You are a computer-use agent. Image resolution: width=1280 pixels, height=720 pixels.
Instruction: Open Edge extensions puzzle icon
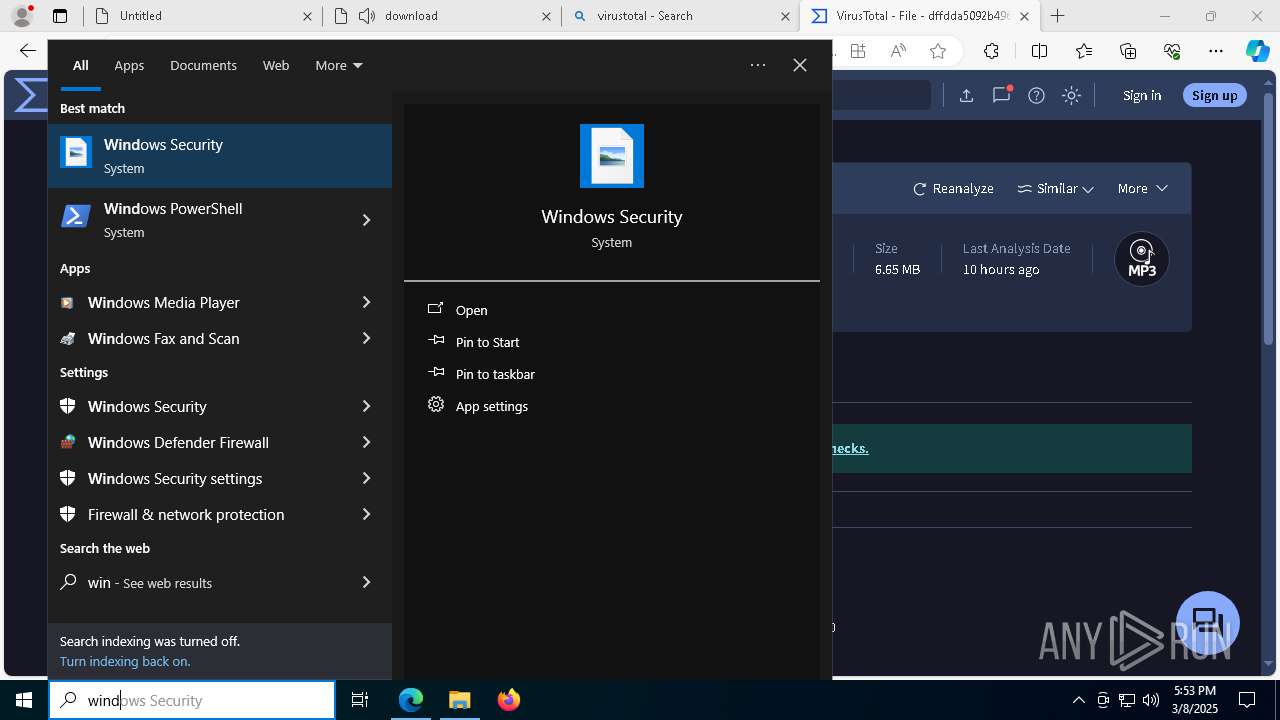[x=991, y=51]
